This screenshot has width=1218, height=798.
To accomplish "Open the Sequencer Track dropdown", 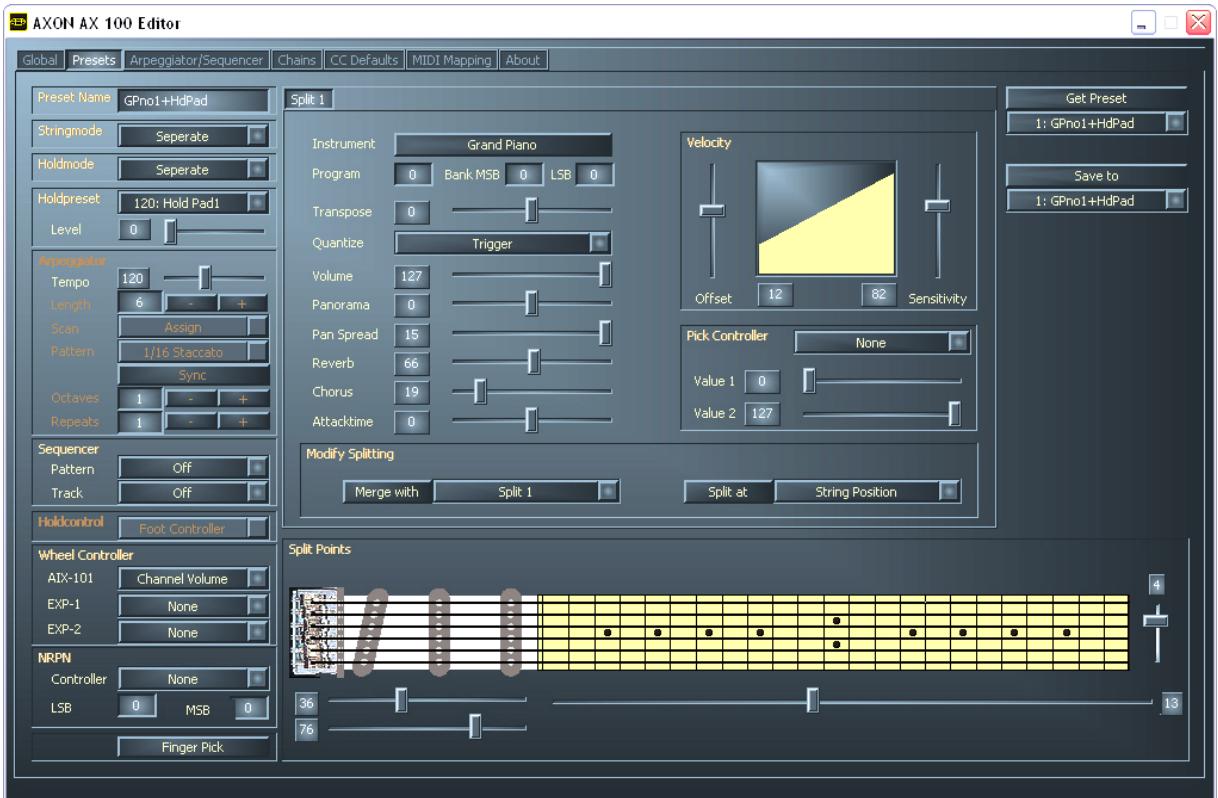I will (x=194, y=493).
